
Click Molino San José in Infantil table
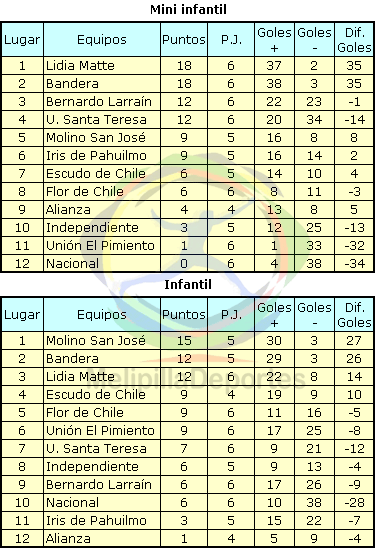[96, 341]
